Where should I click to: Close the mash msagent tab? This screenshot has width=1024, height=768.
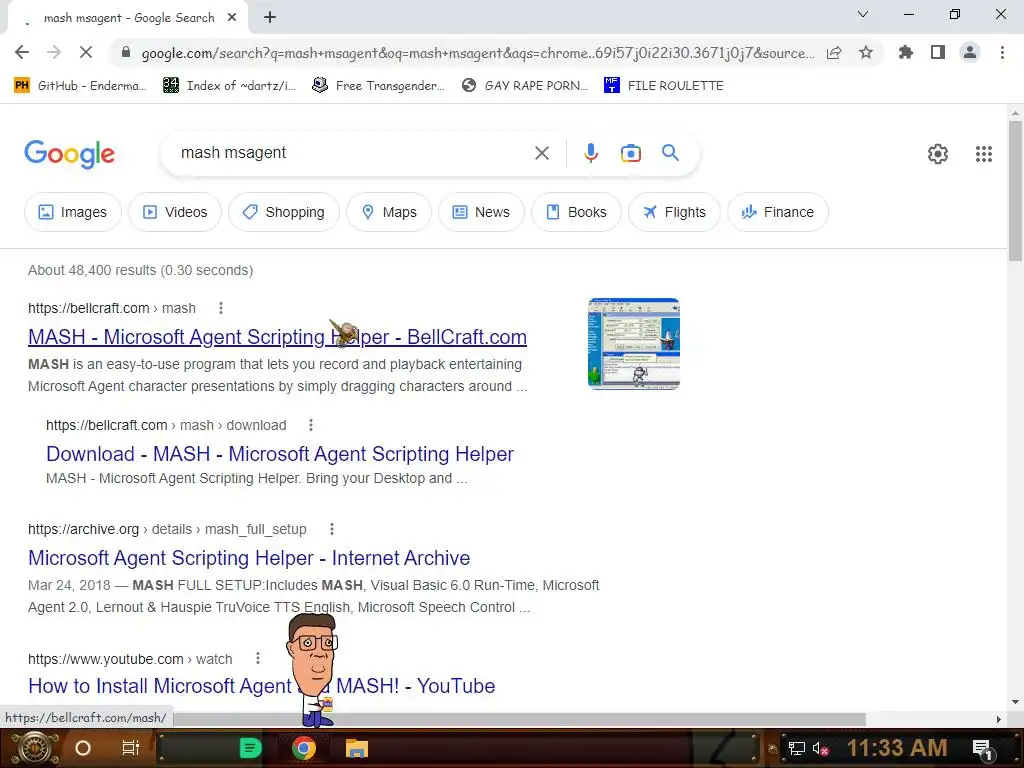coord(232,18)
